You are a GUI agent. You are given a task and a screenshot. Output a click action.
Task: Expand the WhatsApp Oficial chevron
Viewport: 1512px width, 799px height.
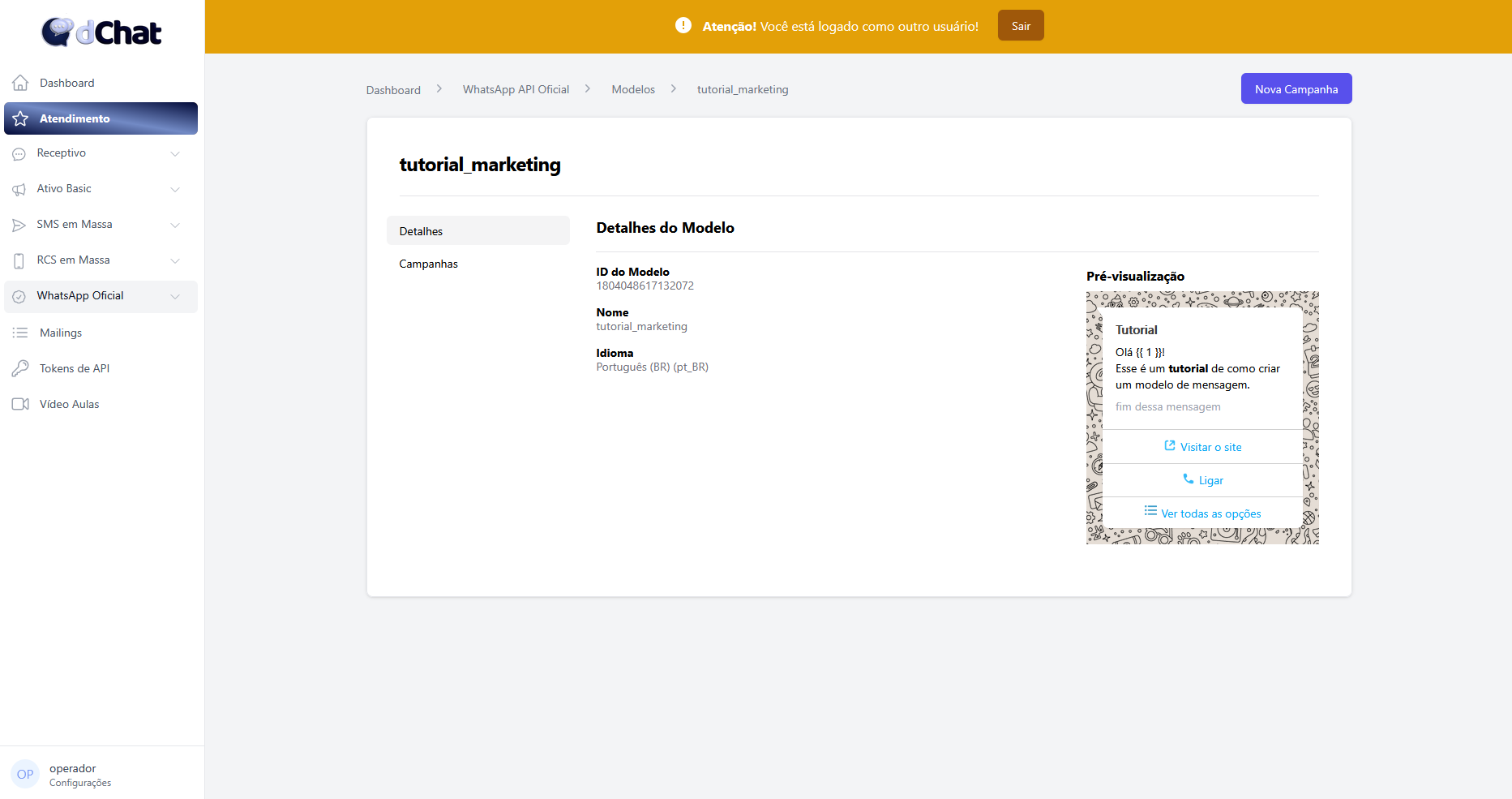pyautogui.click(x=175, y=296)
